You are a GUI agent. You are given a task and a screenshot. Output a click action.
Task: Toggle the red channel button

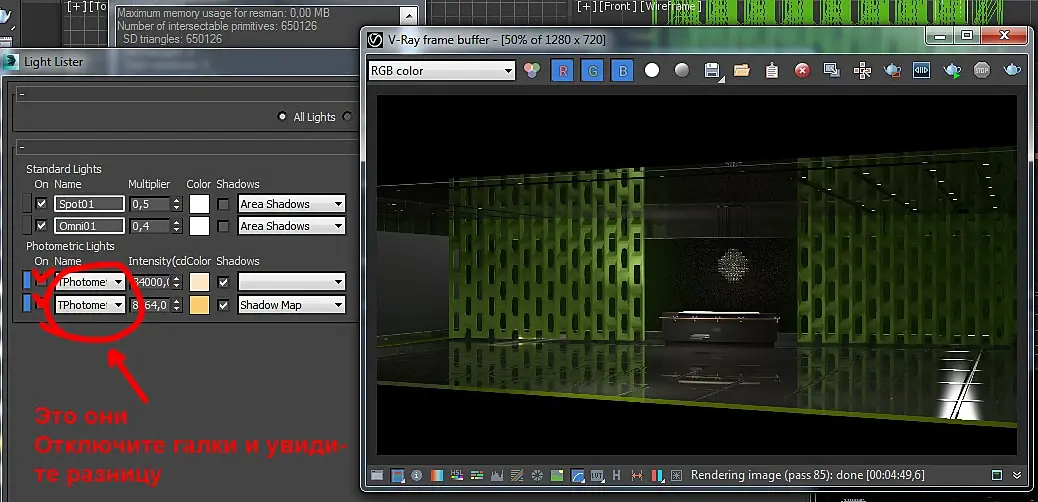562,71
